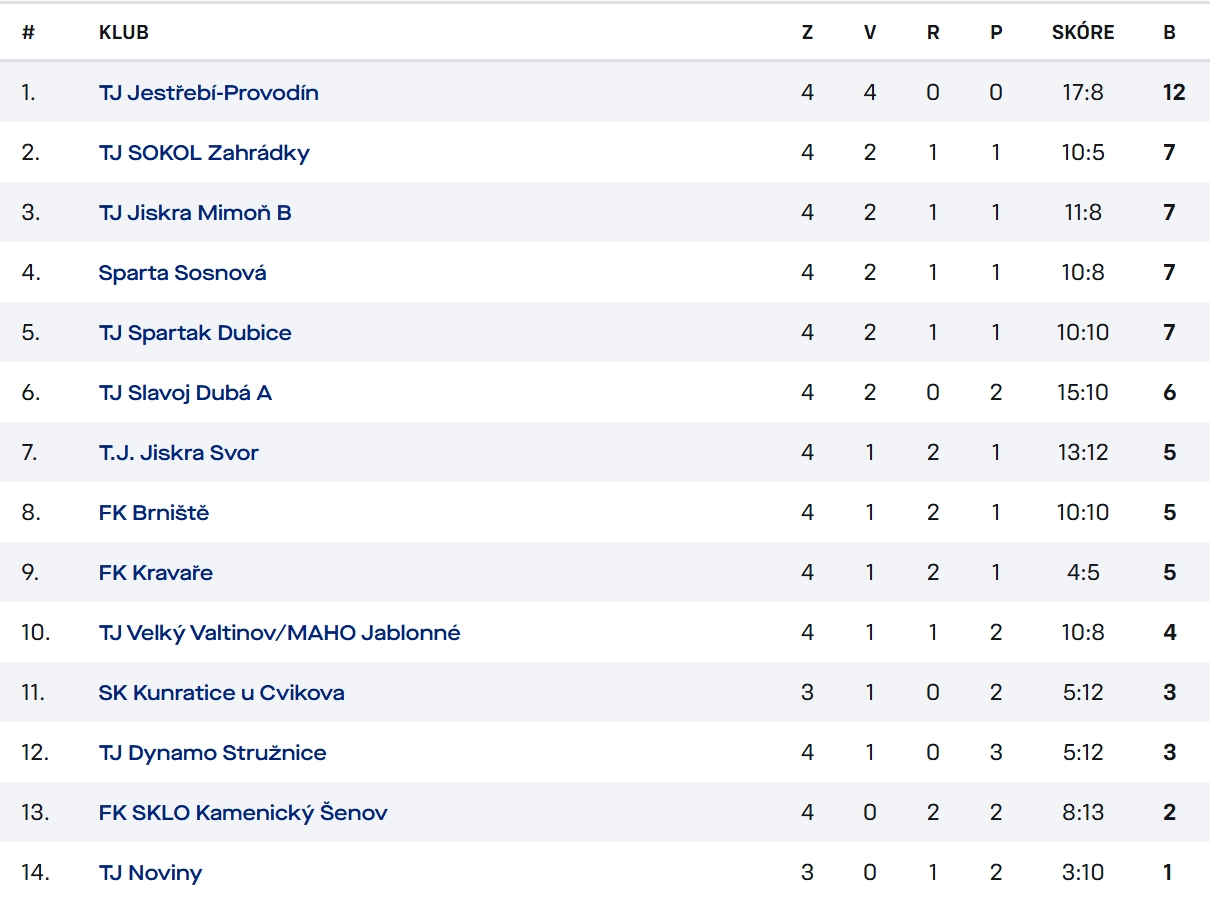Viewport: 1211px width, 902px height.
Task: Select TJ Noviny club link
Action: coord(150,873)
